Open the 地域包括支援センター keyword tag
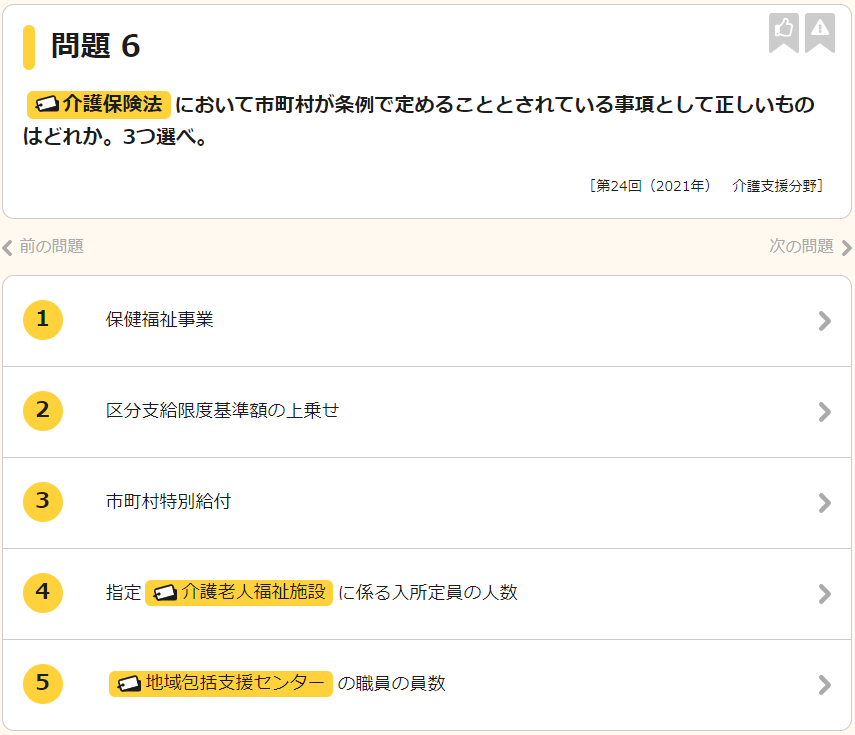The height and width of the screenshot is (735, 855). pos(221,683)
